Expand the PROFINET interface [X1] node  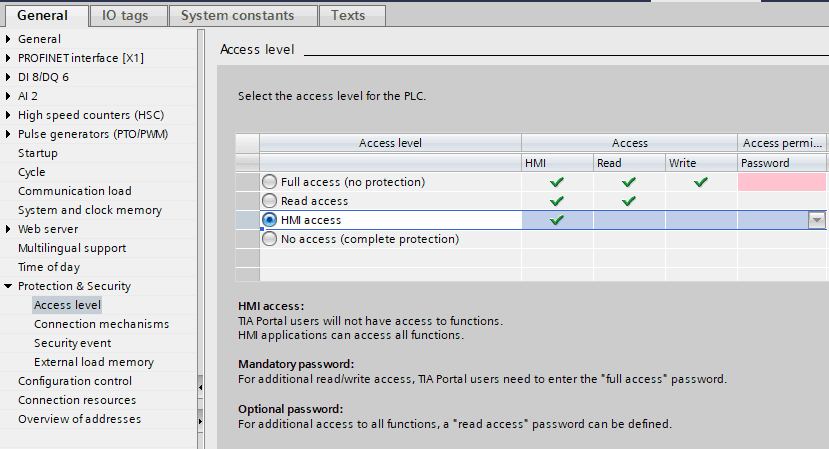coord(9,58)
